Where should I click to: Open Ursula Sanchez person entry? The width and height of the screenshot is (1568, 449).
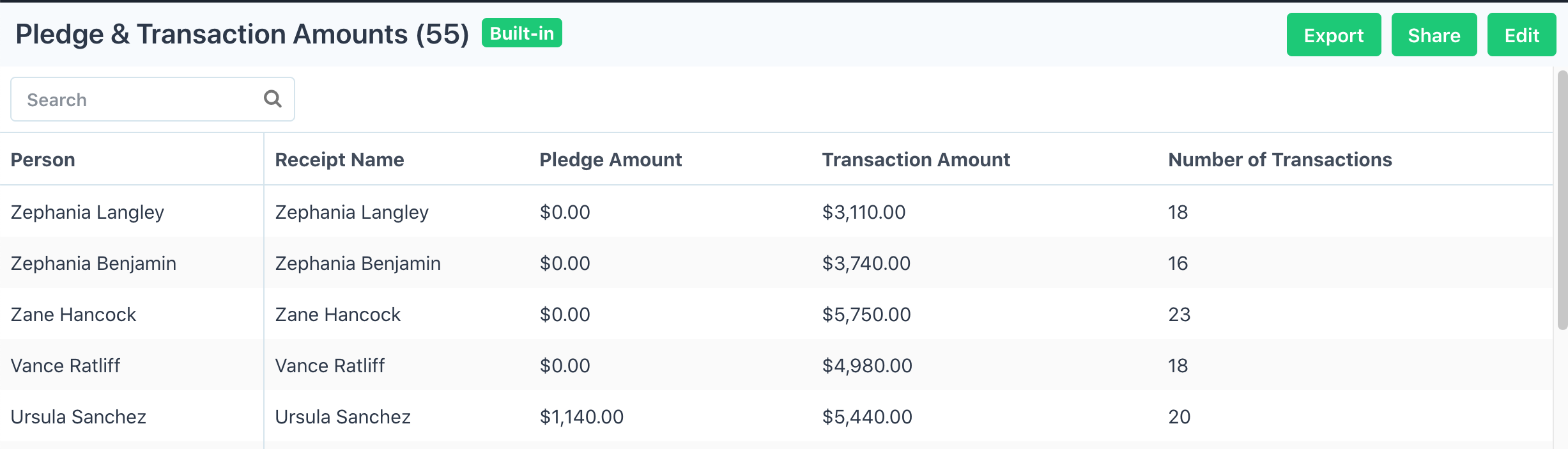click(x=79, y=416)
